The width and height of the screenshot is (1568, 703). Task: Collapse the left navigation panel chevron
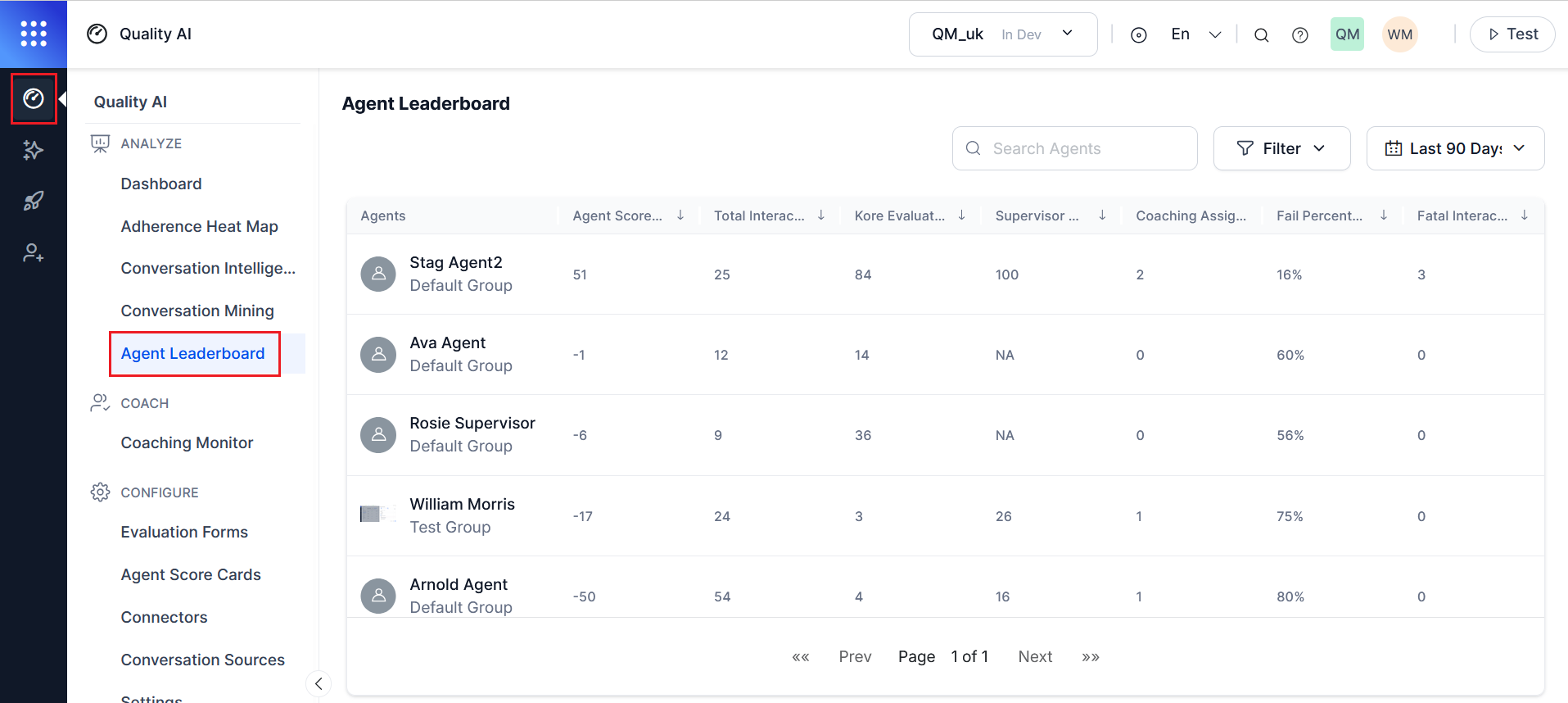point(319,683)
